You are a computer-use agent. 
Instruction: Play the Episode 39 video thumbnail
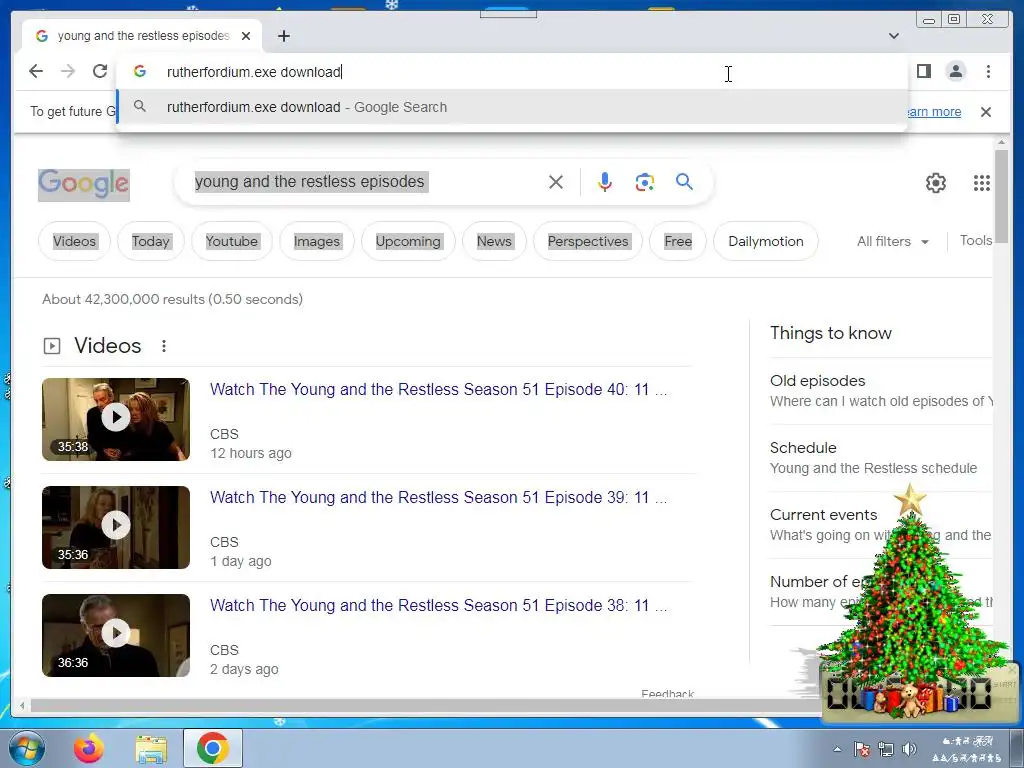tap(116, 527)
